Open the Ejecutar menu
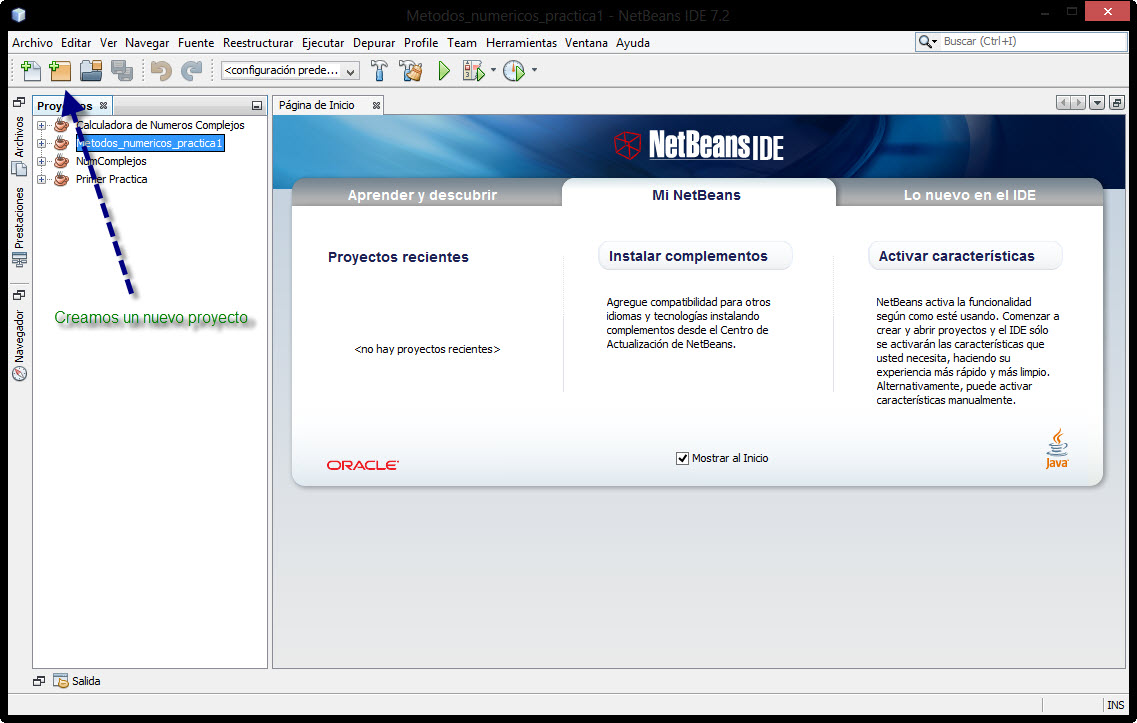This screenshot has width=1137, height=723. (323, 43)
